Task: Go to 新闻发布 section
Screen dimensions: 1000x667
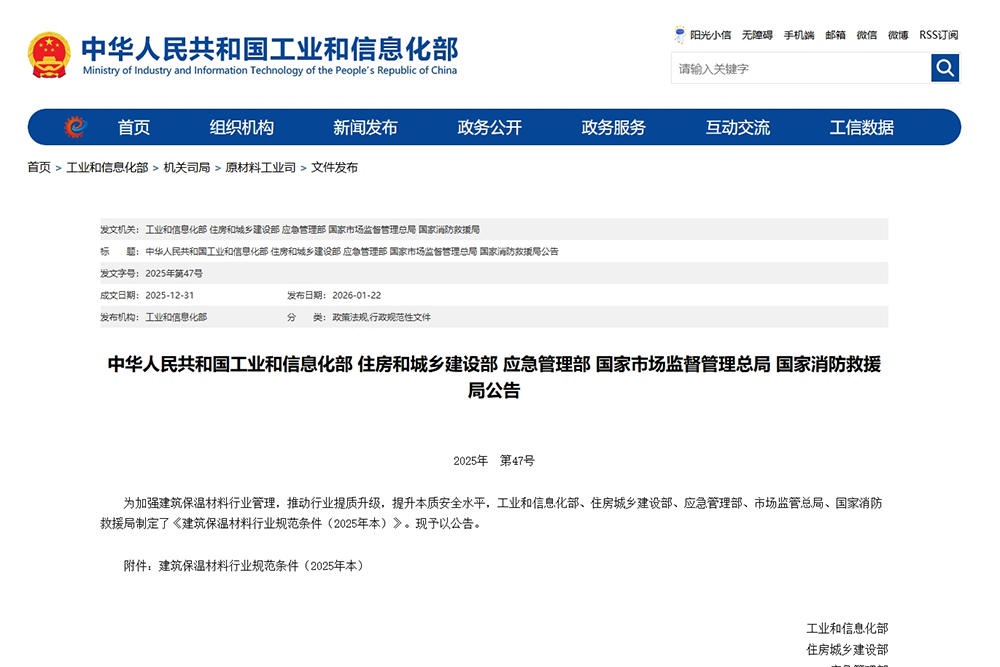Action: tap(365, 128)
